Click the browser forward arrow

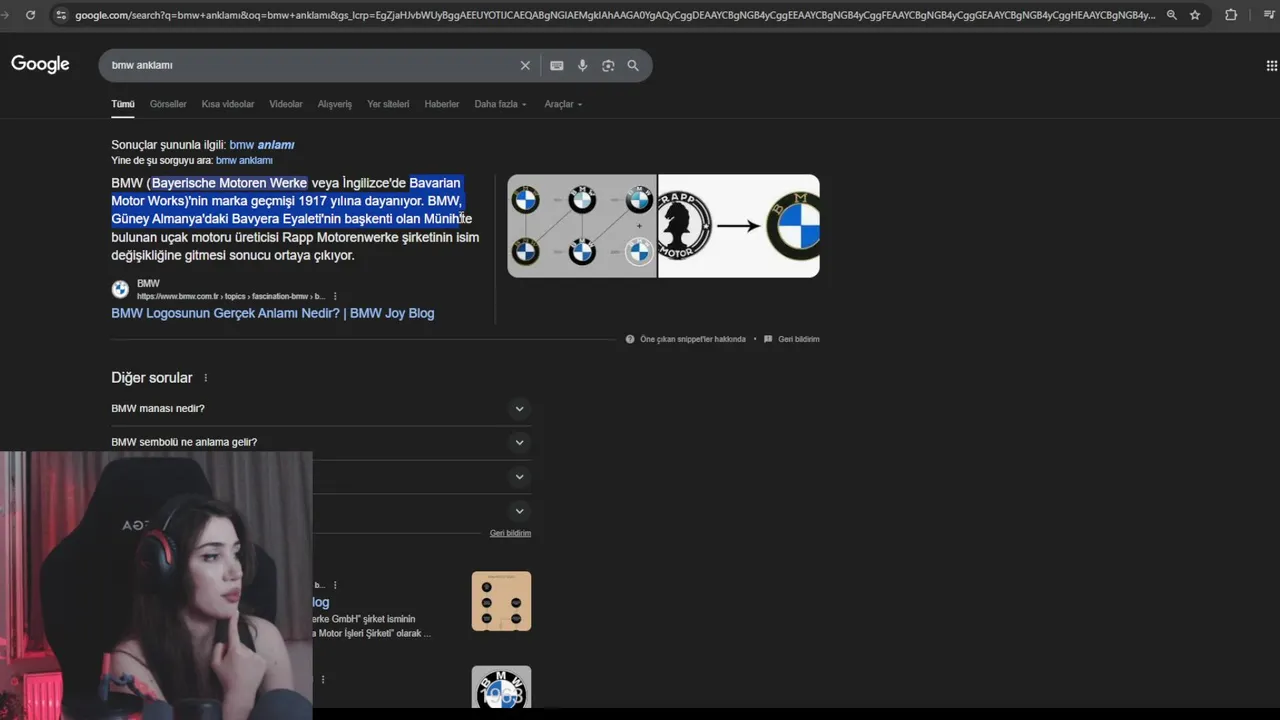pyautogui.click(x=4, y=15)
